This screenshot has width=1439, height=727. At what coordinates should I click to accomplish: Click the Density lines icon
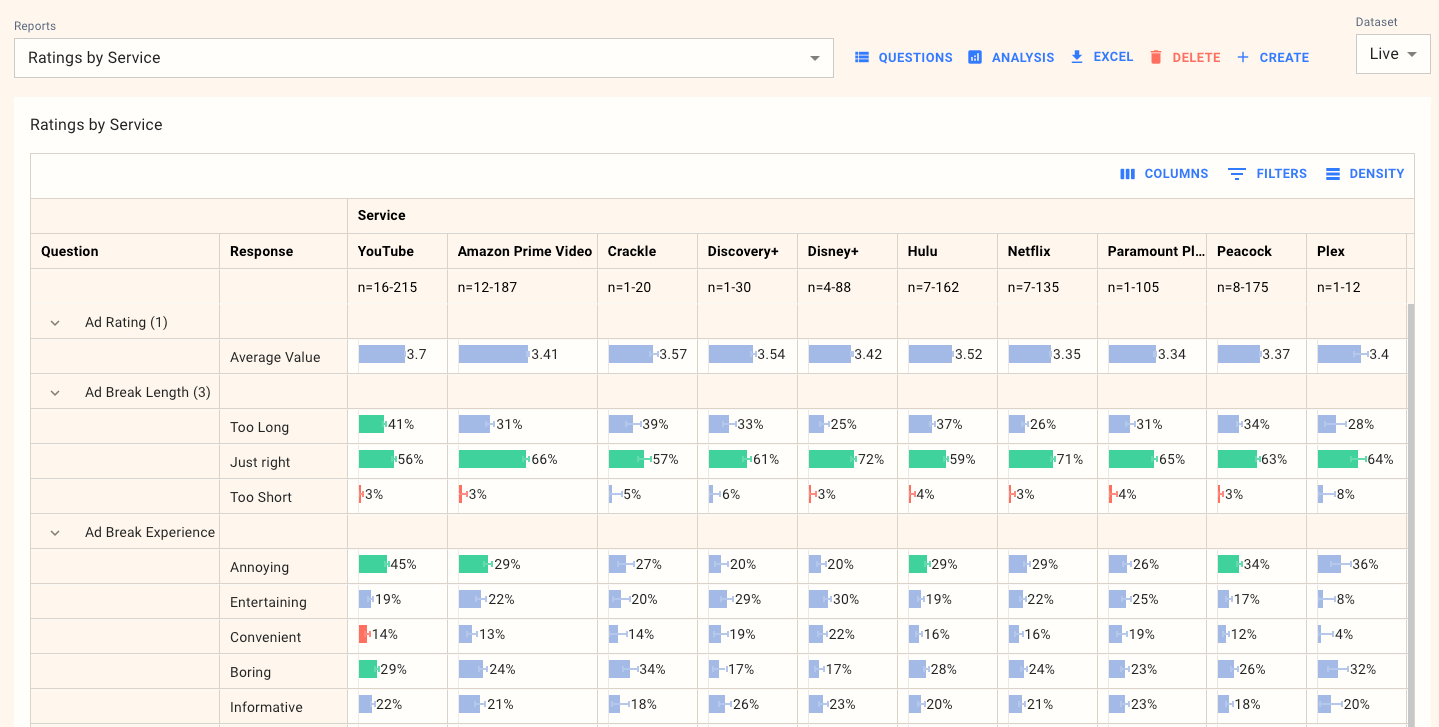pyautogui.click(x=1333, y=173)
